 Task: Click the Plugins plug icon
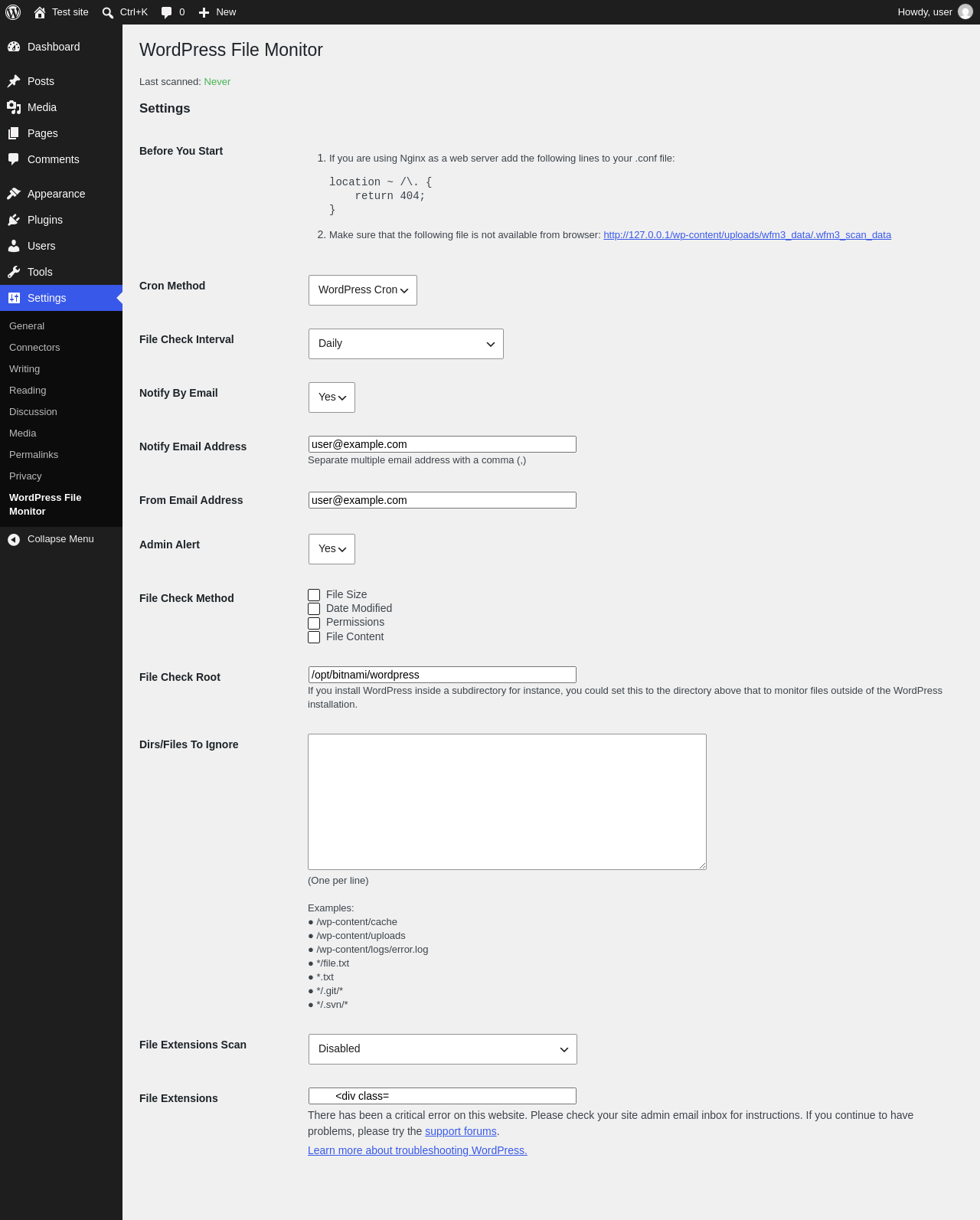pos(14,220)
